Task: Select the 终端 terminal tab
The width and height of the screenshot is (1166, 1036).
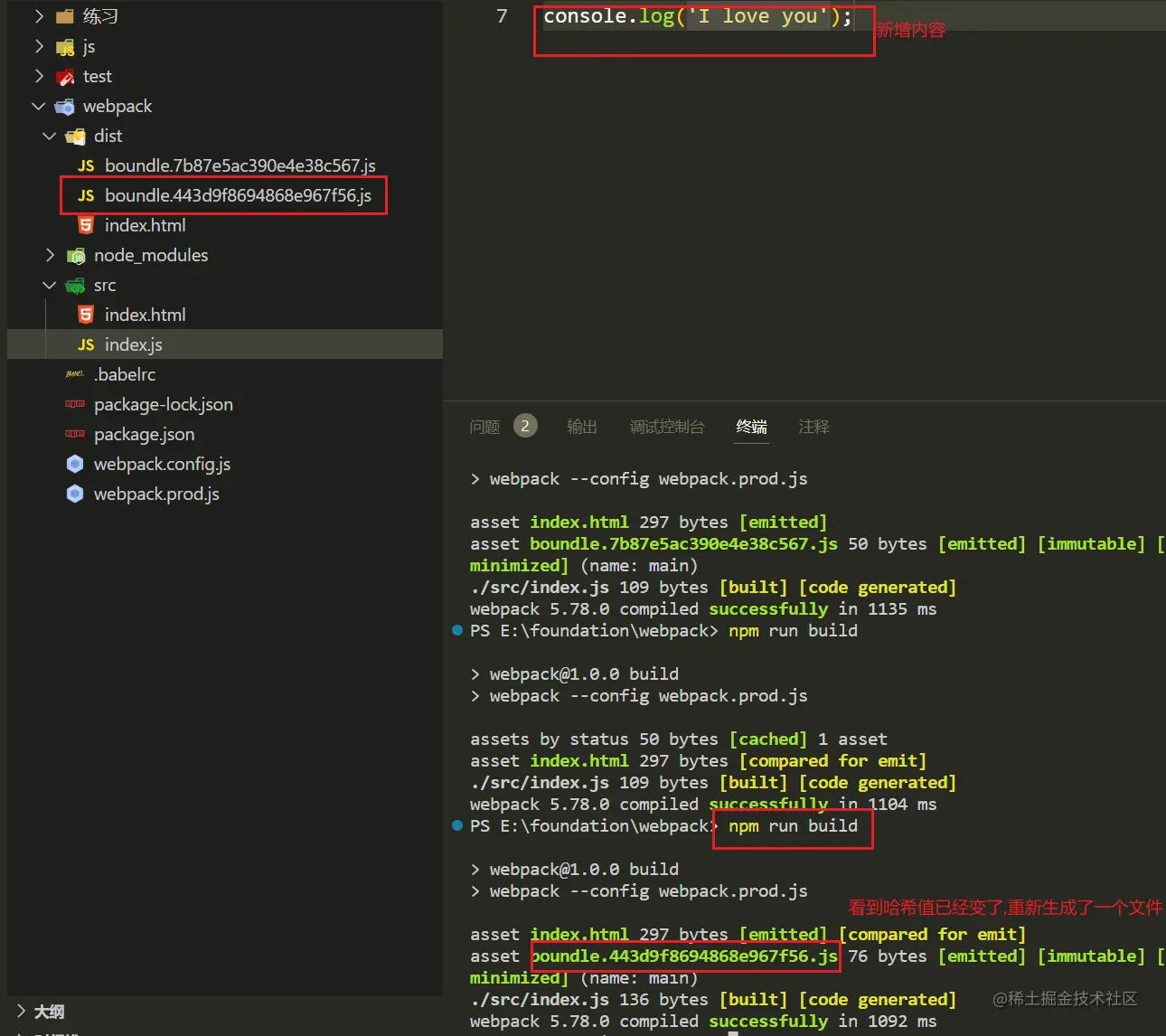Action: 751,427
